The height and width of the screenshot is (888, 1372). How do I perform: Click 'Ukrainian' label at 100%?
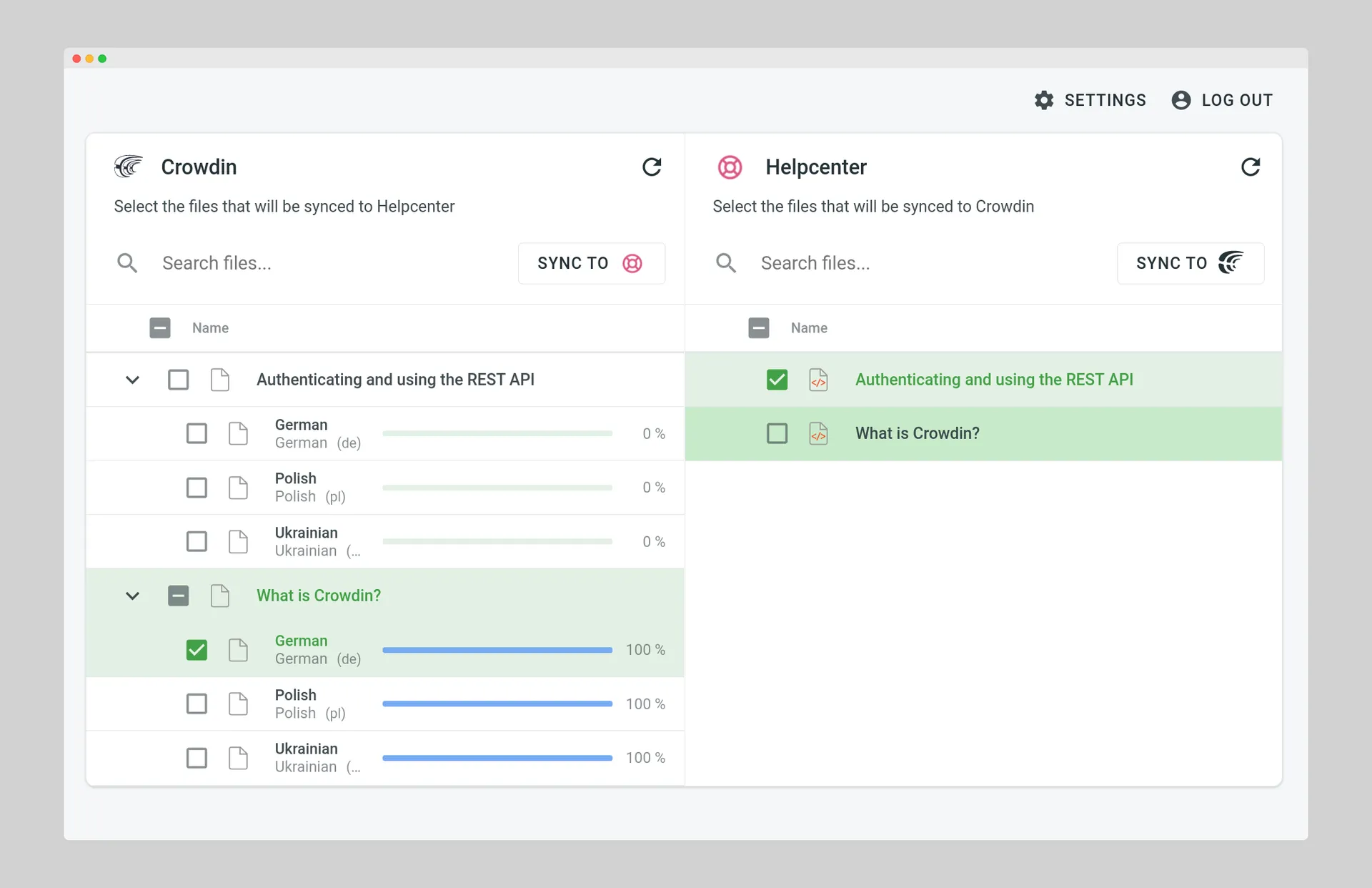(307, 749)
